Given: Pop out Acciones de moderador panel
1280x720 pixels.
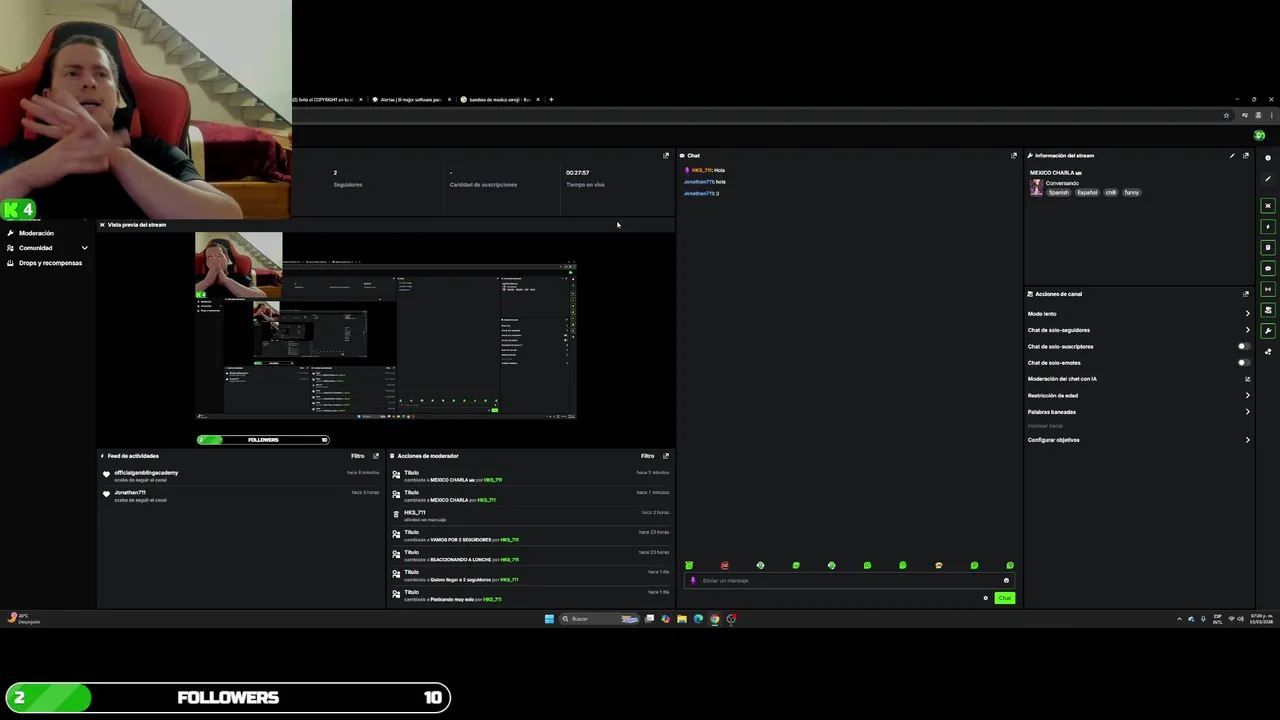Looking at the screenshot, I should 666,456.
